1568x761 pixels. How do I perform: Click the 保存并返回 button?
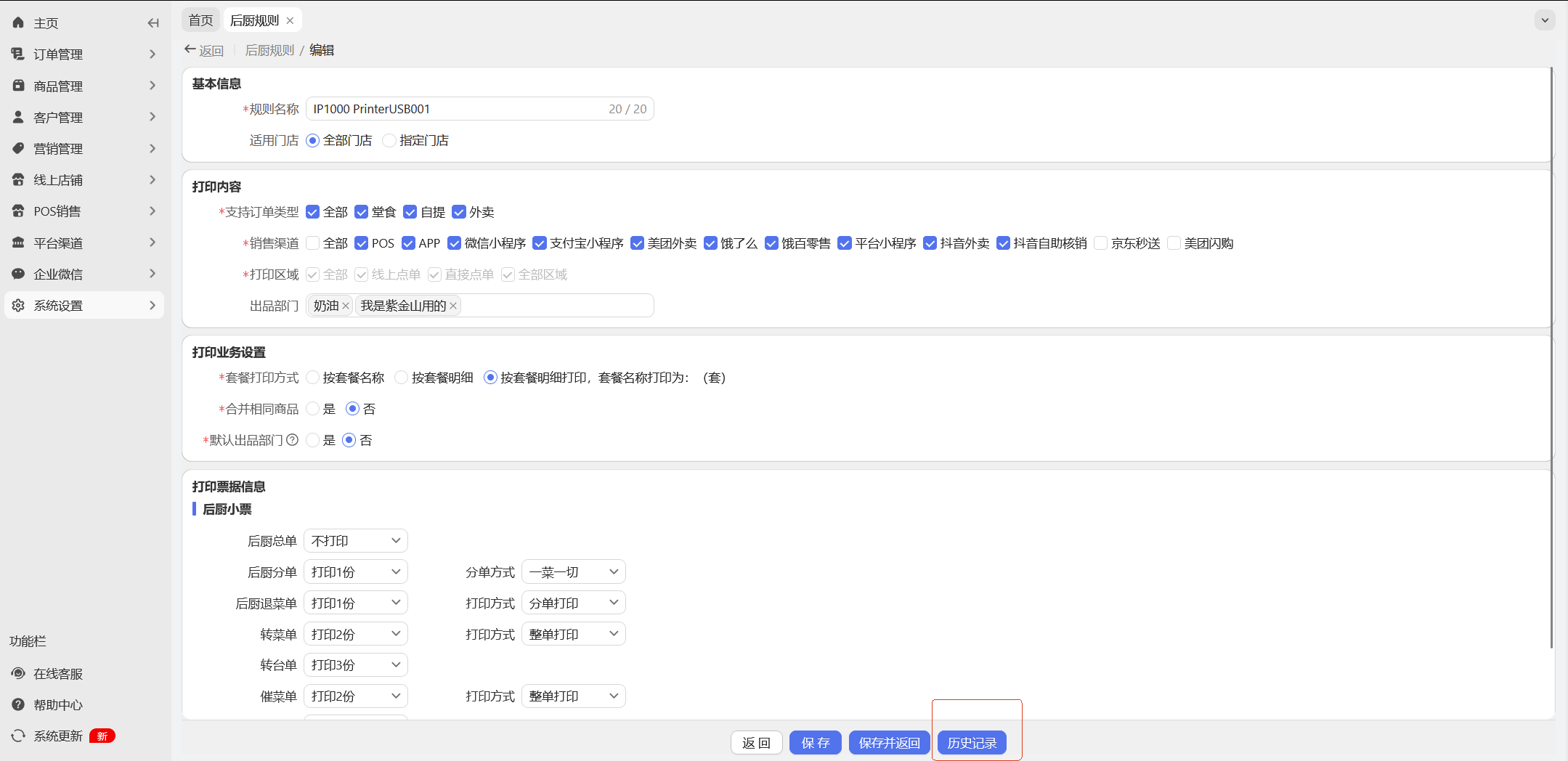889,742
